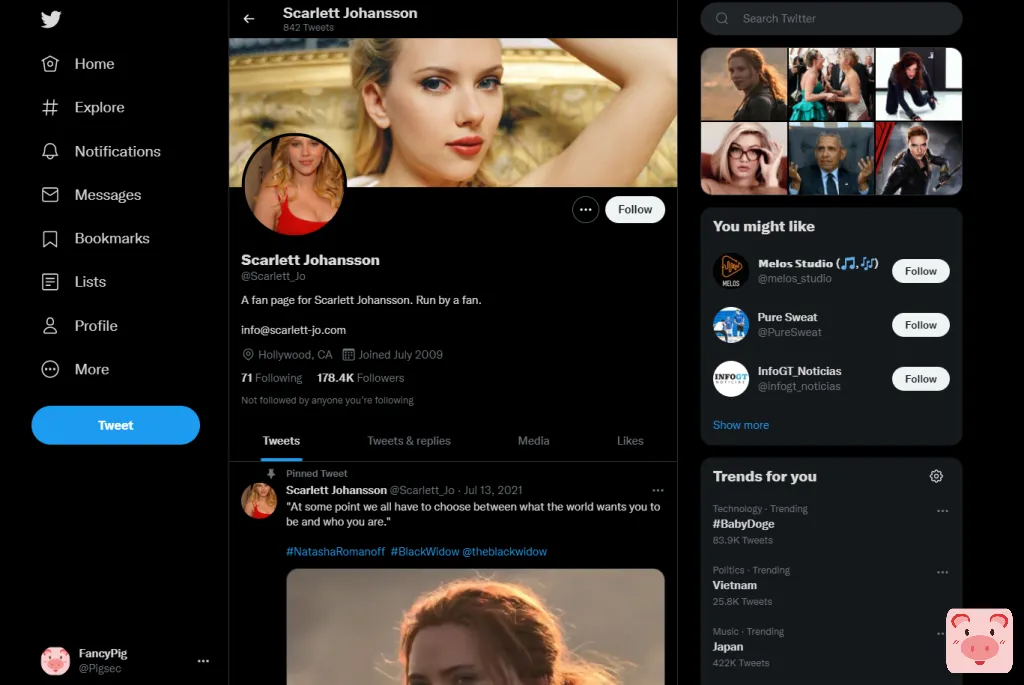Switch to the Likes tab
The height and width of the screenshot is (685, 1024).
point(630,441)
